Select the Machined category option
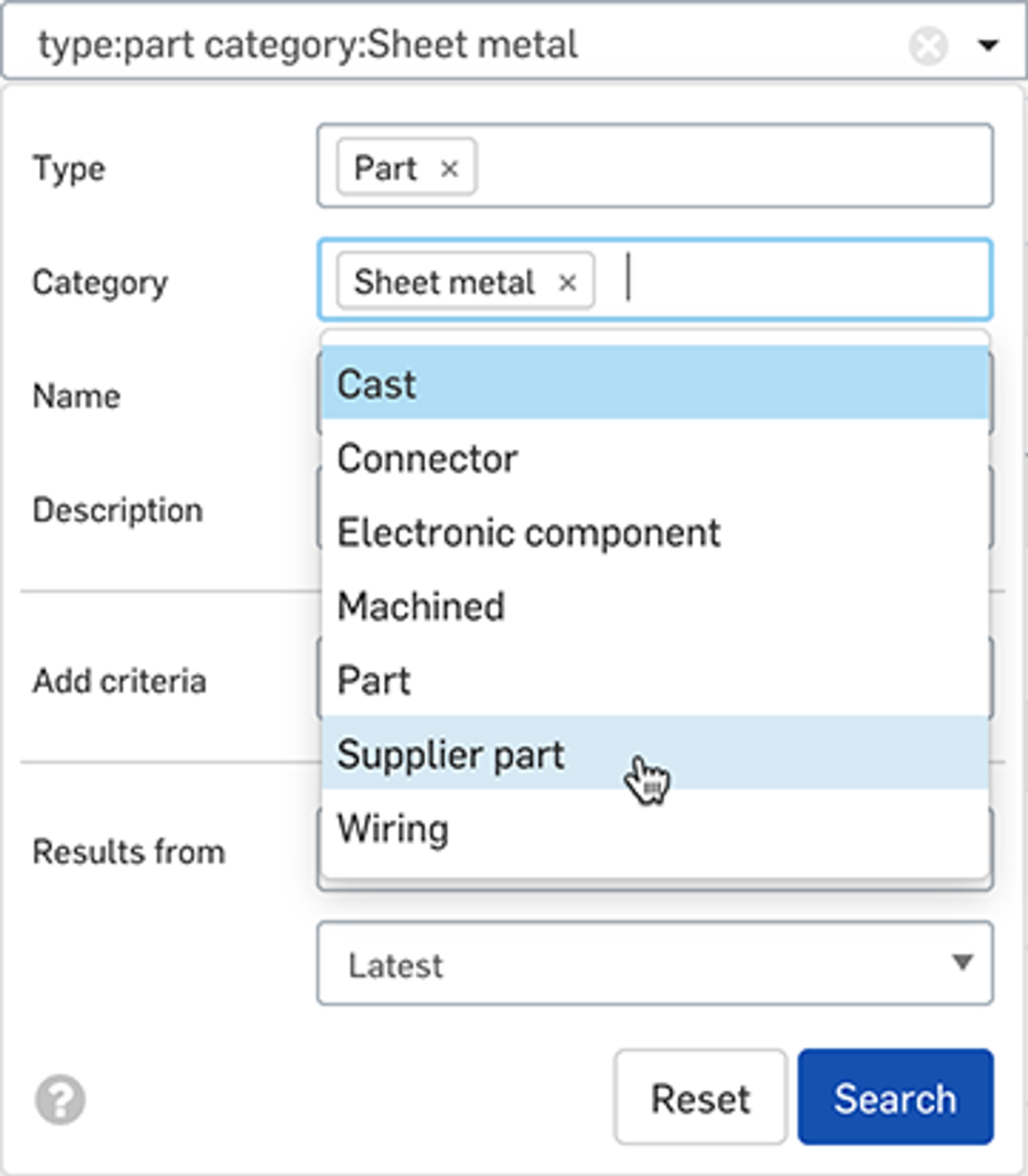1028x1176 pixels. (654, 607)
